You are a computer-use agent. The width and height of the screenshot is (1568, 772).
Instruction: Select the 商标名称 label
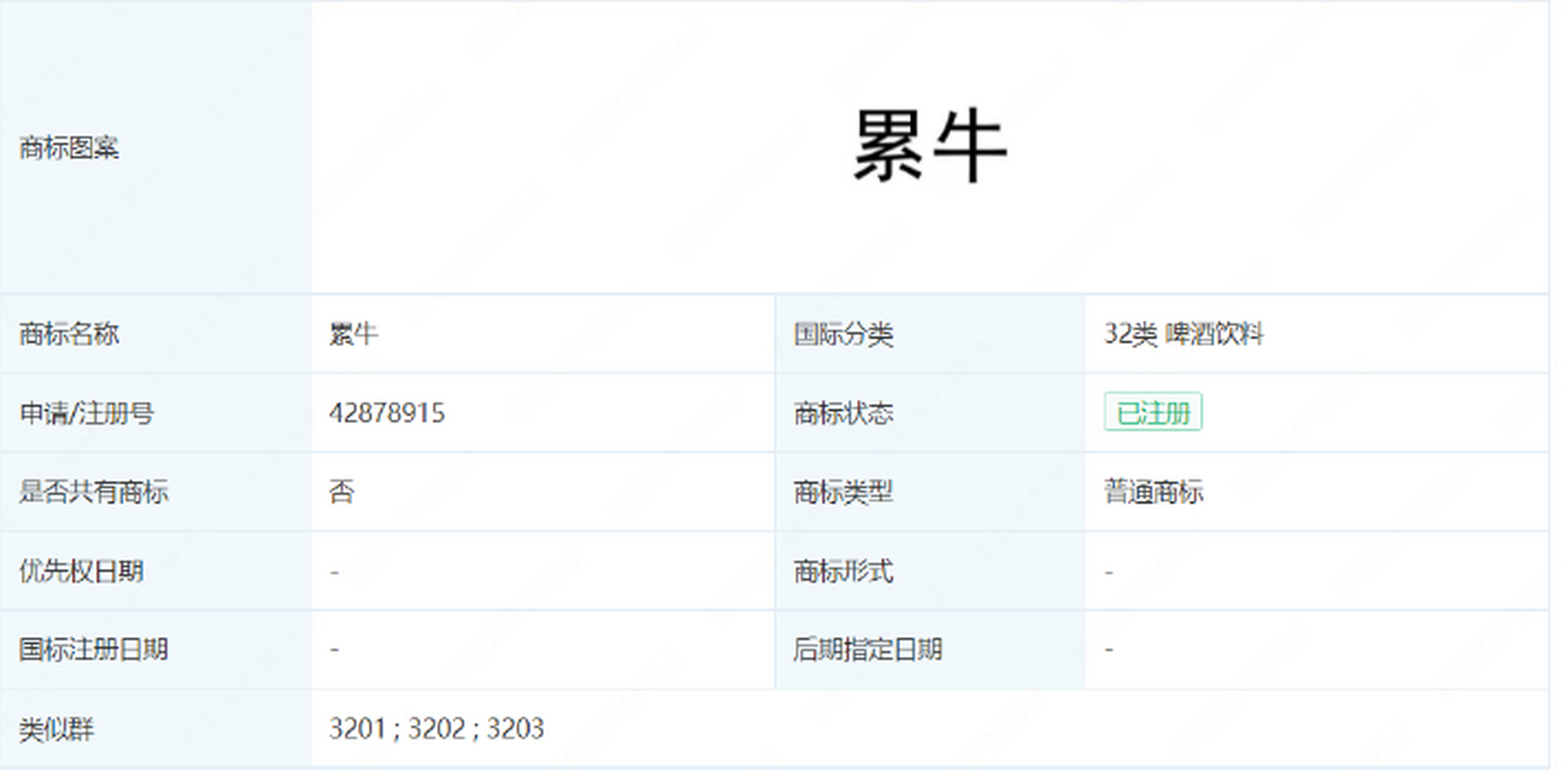69,334
